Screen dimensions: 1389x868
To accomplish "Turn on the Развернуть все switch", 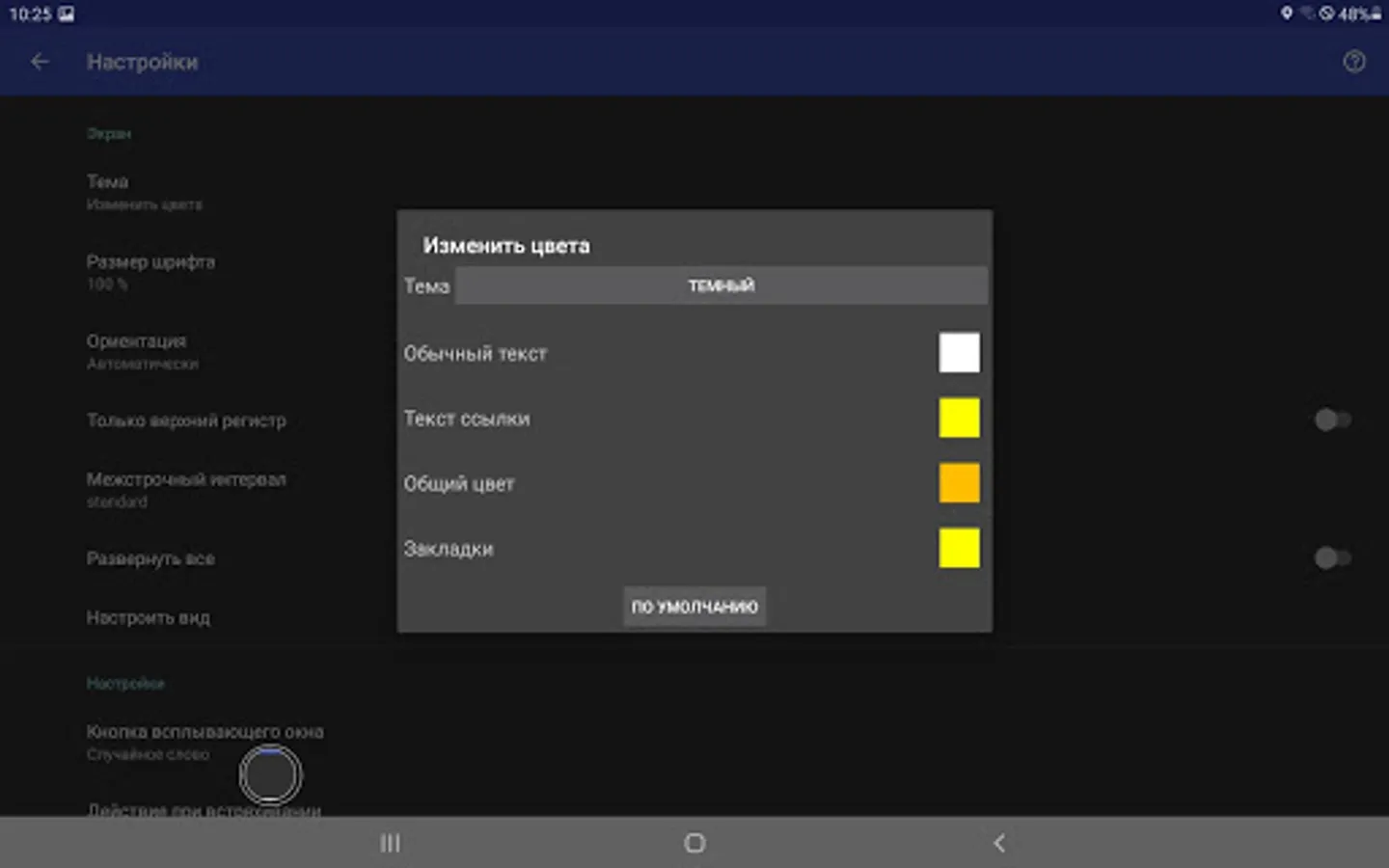I will point(1332,557).
